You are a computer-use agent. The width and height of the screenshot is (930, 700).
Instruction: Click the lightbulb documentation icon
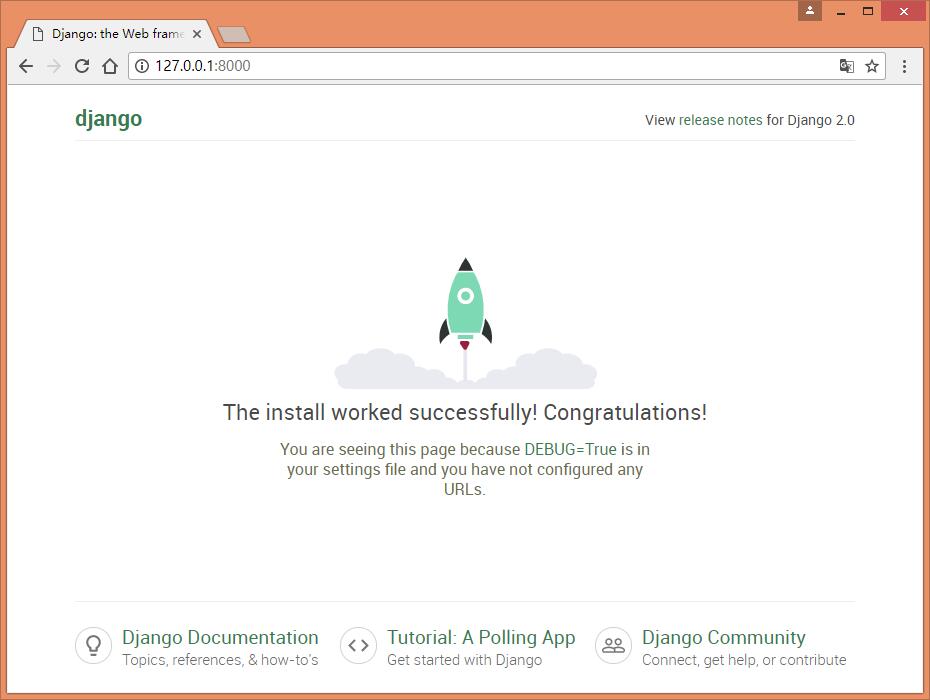tap(93, 645)
